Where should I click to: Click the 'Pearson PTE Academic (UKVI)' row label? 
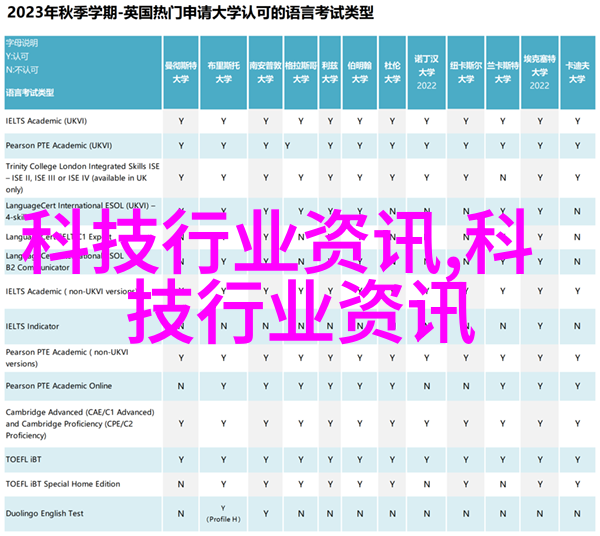point(59,145)
